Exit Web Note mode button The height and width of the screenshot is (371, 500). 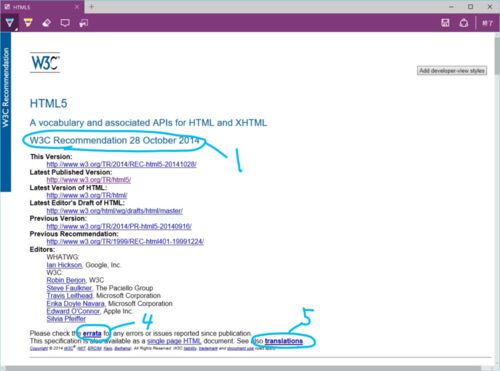tap(487, 23)
